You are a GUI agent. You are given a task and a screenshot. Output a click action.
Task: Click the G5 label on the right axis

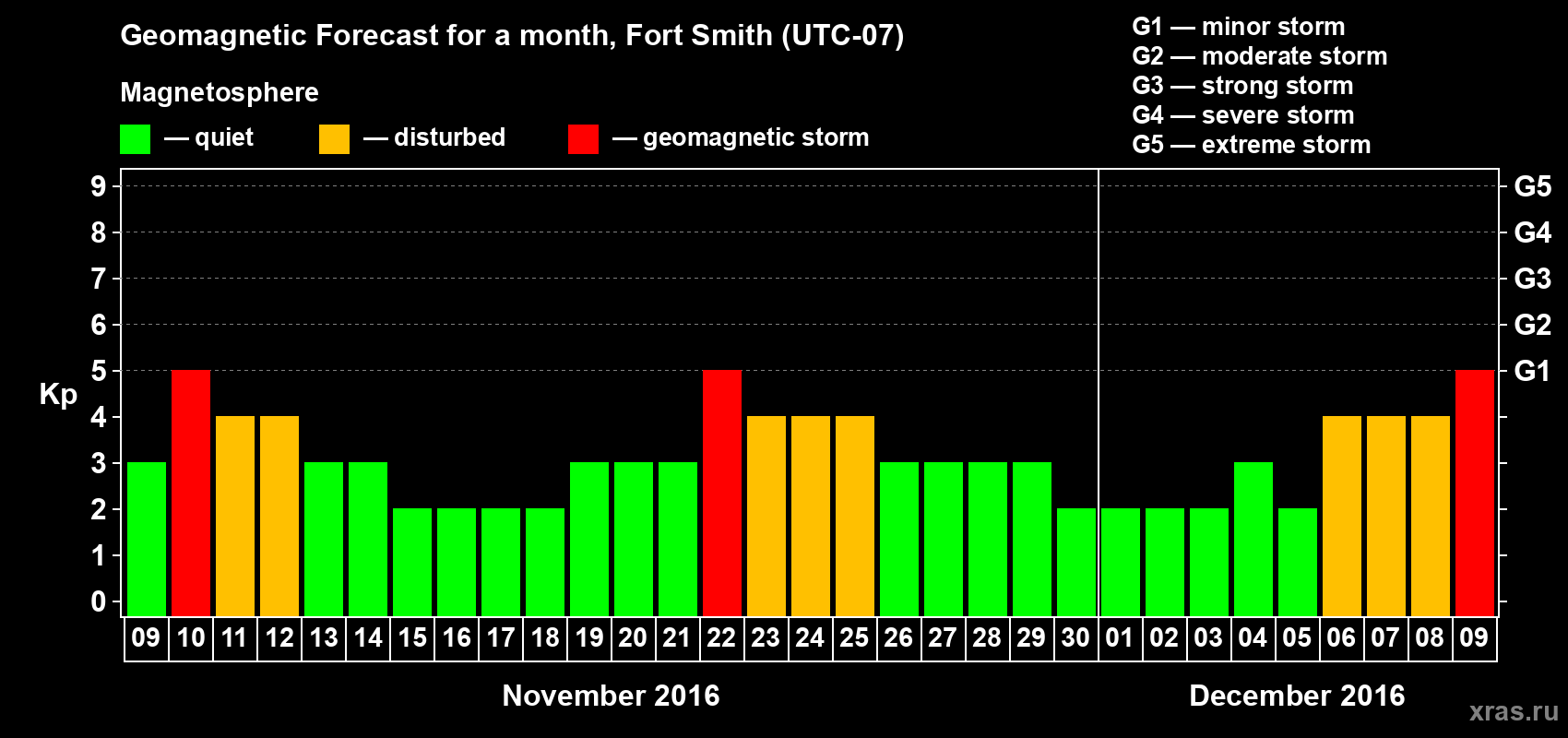1533,186
